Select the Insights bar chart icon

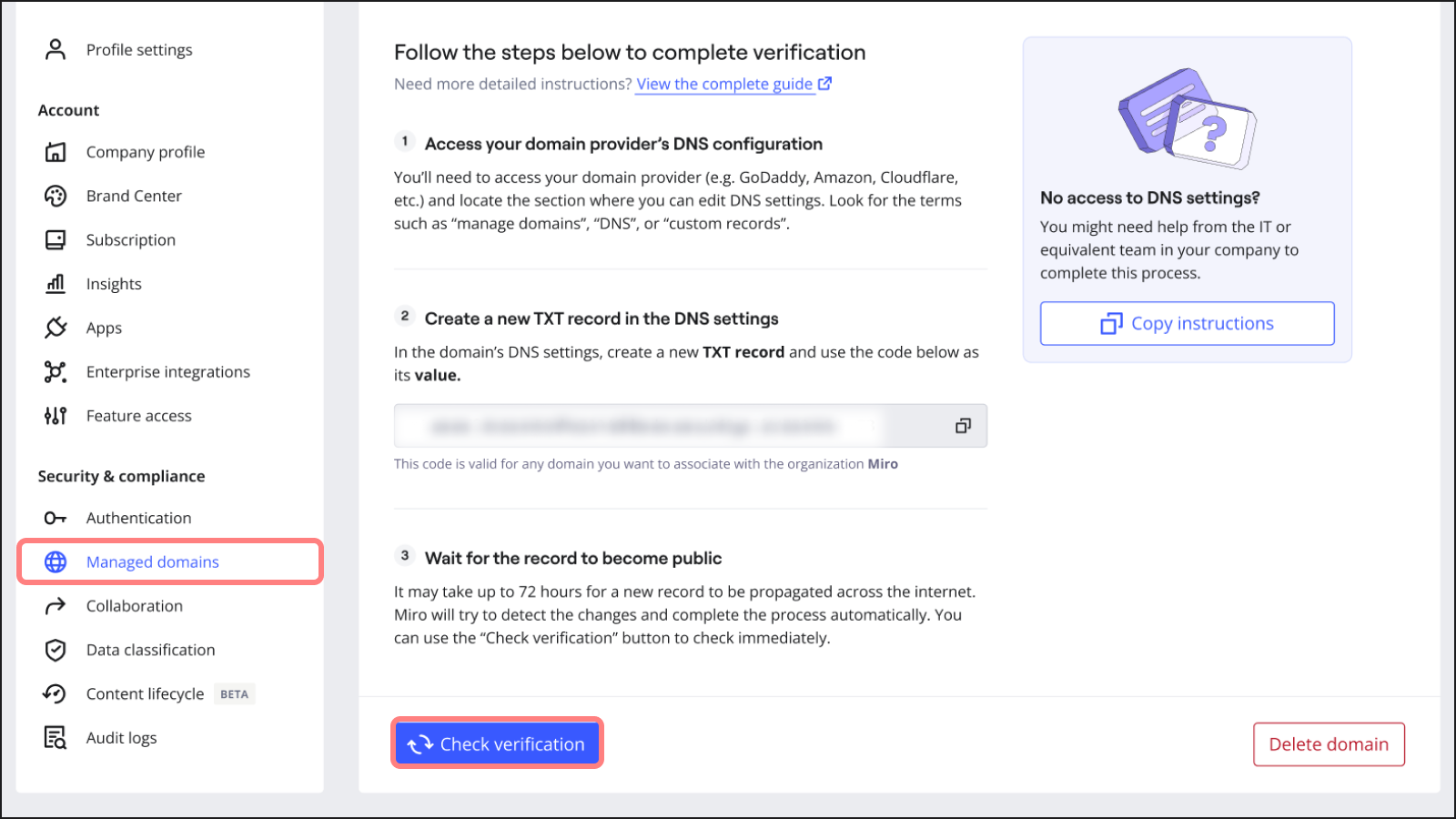point(56,283)
